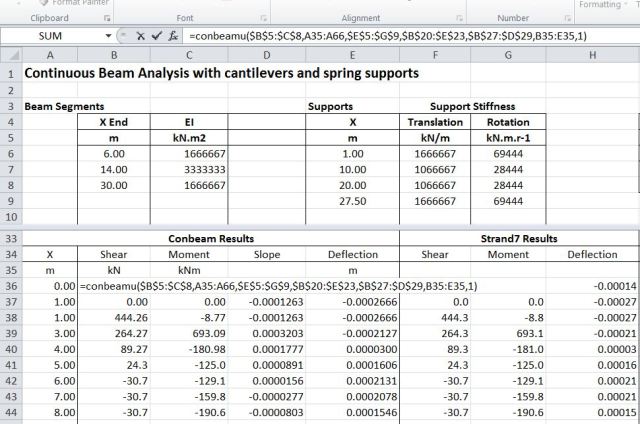Click the Enter formula checkmark icon

tap(156, 35)
